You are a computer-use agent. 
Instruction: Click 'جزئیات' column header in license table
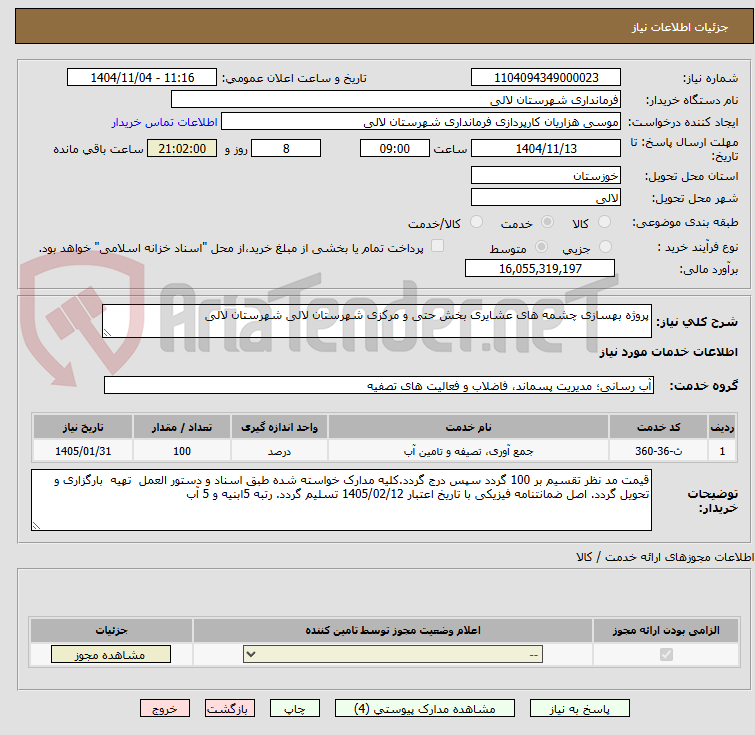[x=111, y=630]
